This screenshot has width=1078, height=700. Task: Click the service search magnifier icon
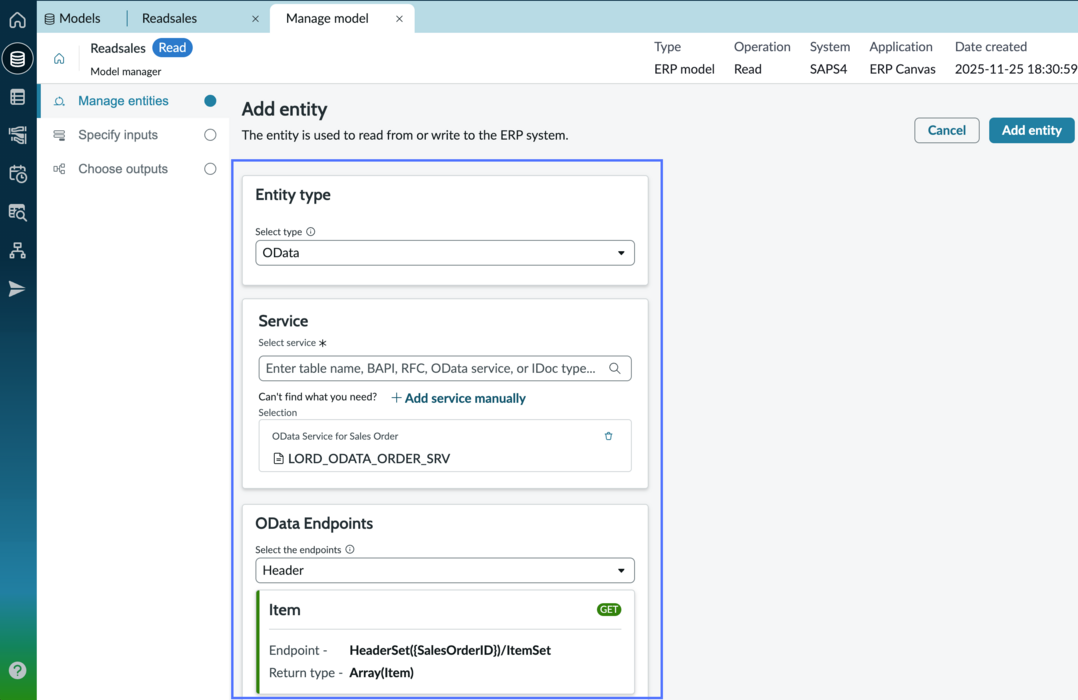click(x=615, y=369)
